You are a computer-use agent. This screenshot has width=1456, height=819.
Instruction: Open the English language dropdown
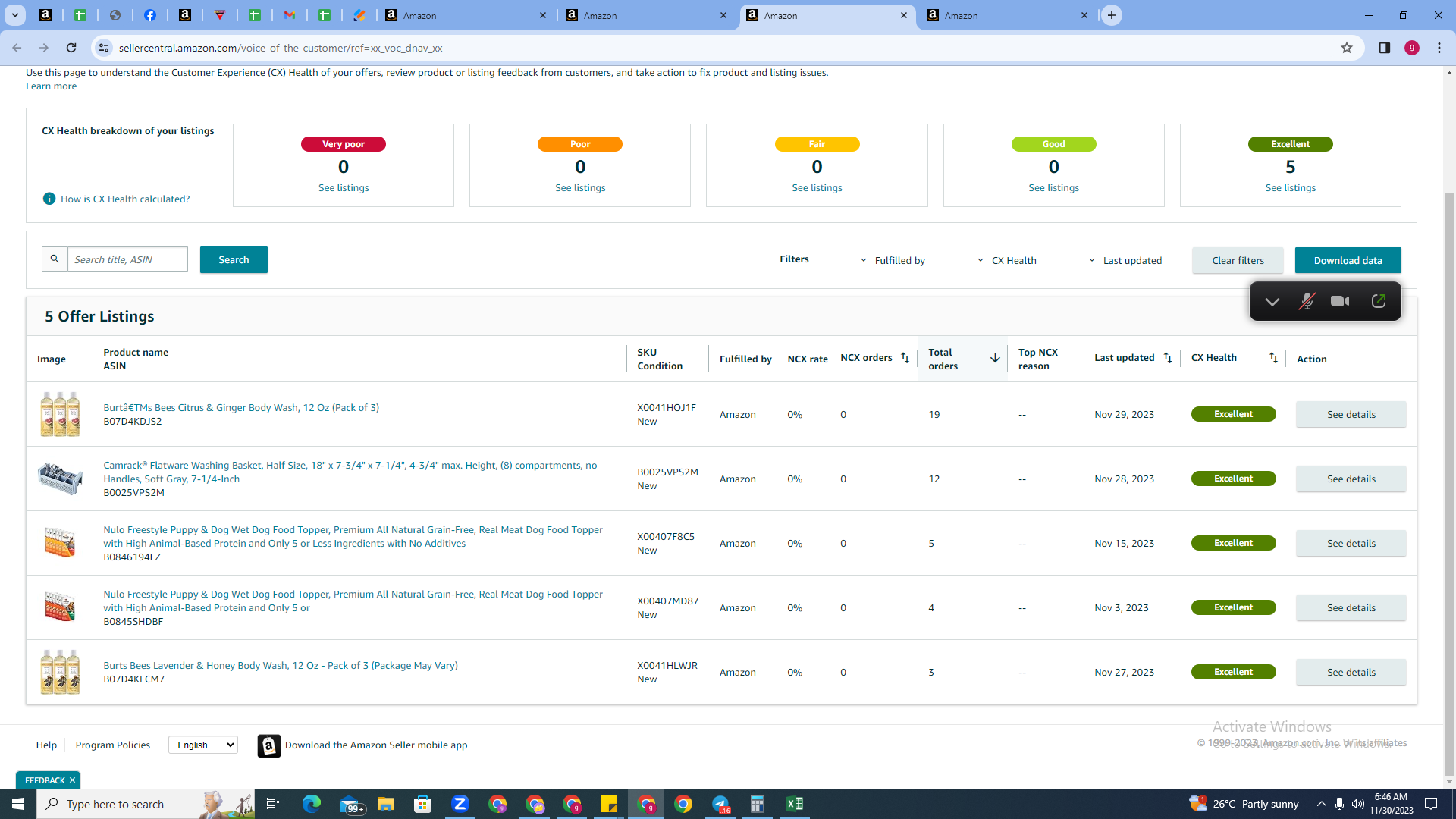point(203,745)
